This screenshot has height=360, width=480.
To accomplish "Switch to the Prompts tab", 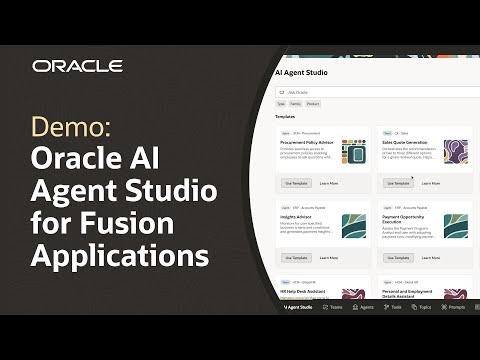I will tap(453, 307).
